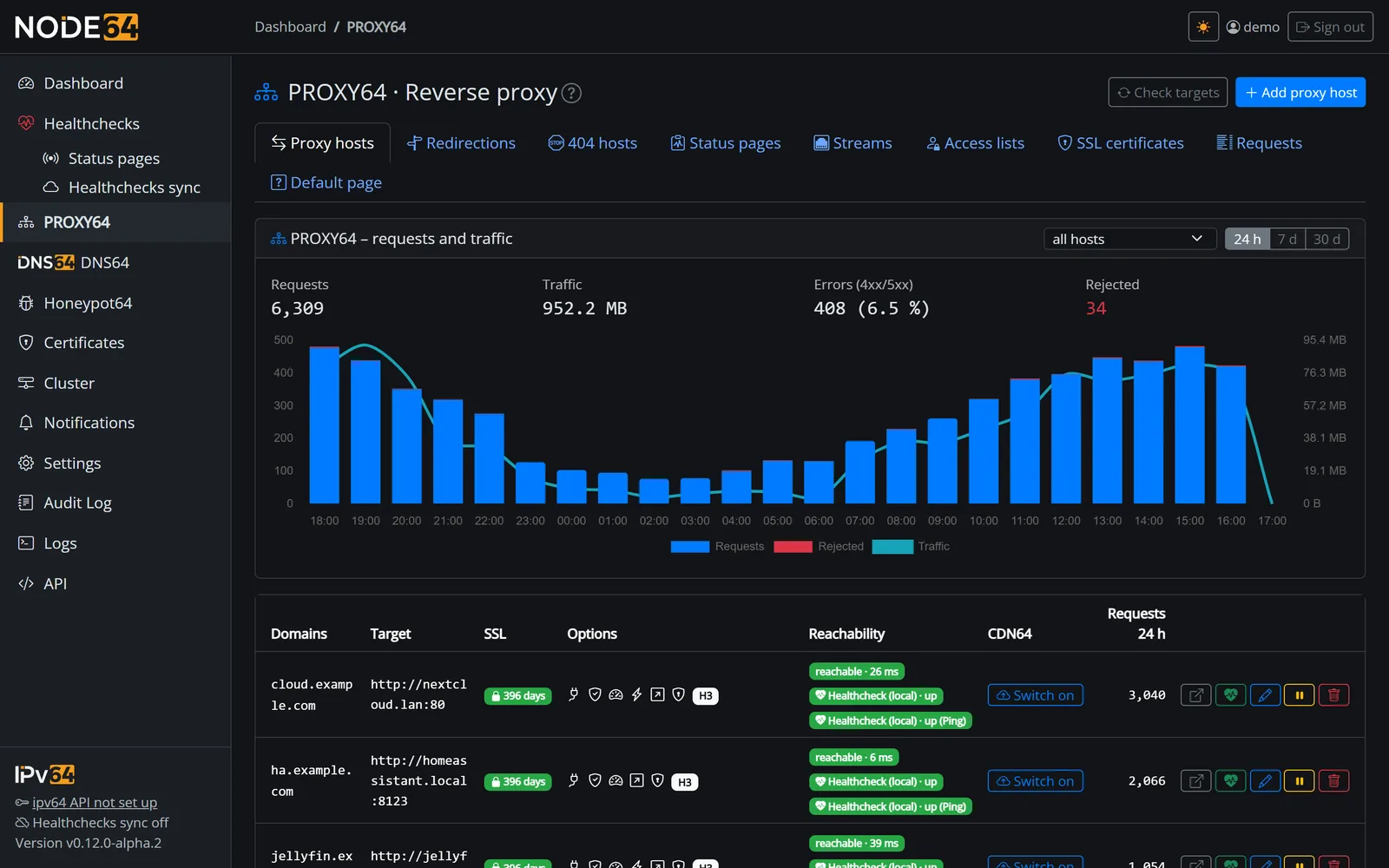Delete the cloud.example.com proxy host
1389x868 pixels.
click(x=1334, y=695)
